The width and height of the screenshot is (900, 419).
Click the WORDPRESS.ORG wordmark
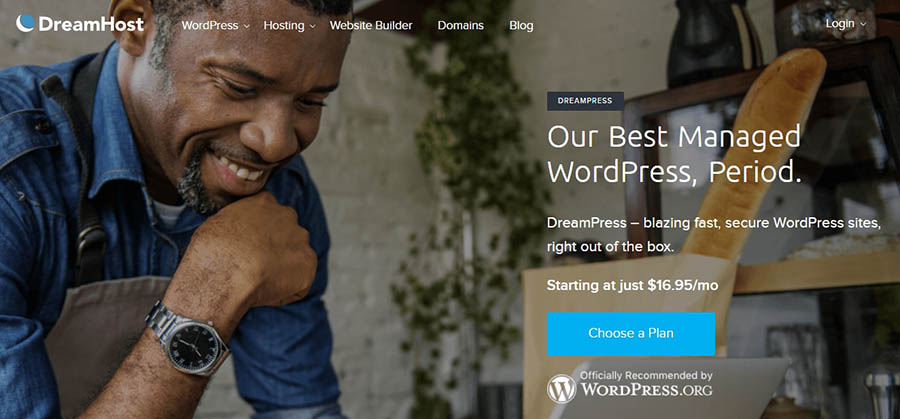click(646, 390)
